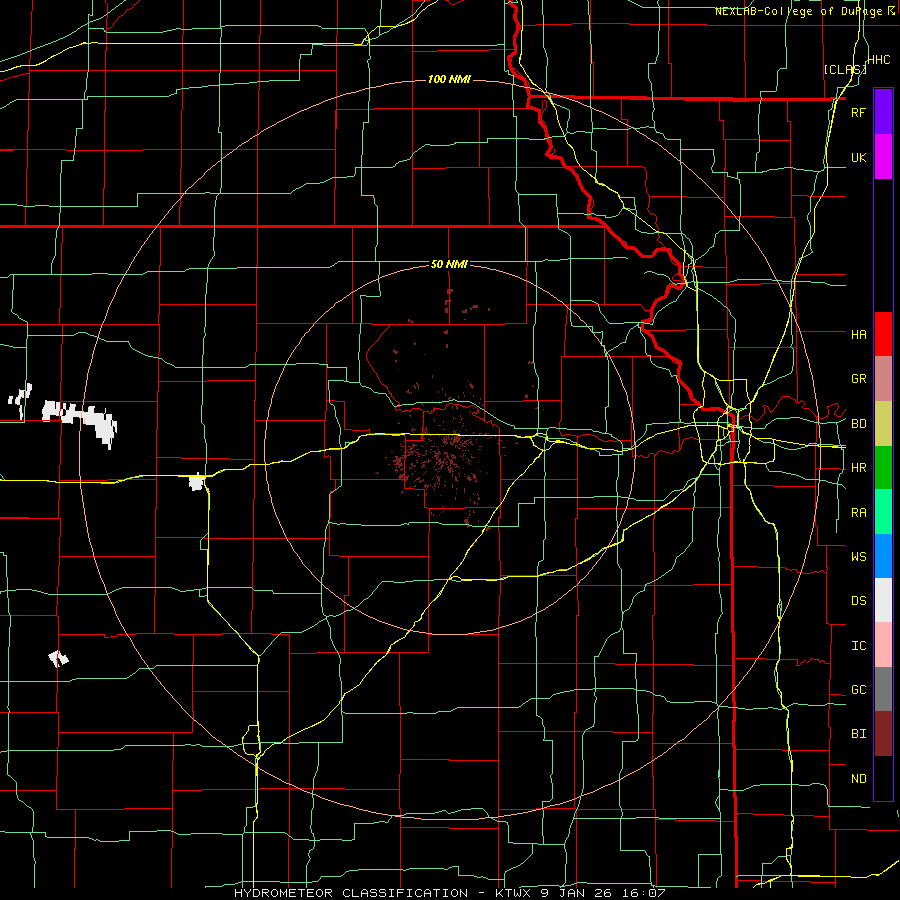Click the 'BI' legend label
The width and height of the screenshot is (900, 900).
(858, 734)
